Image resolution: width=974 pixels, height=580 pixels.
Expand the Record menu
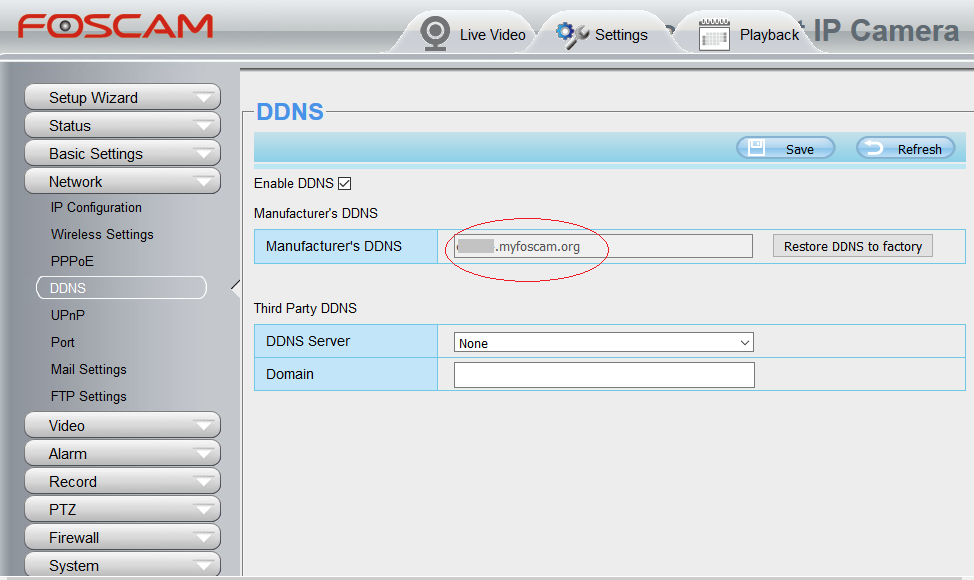122,481
